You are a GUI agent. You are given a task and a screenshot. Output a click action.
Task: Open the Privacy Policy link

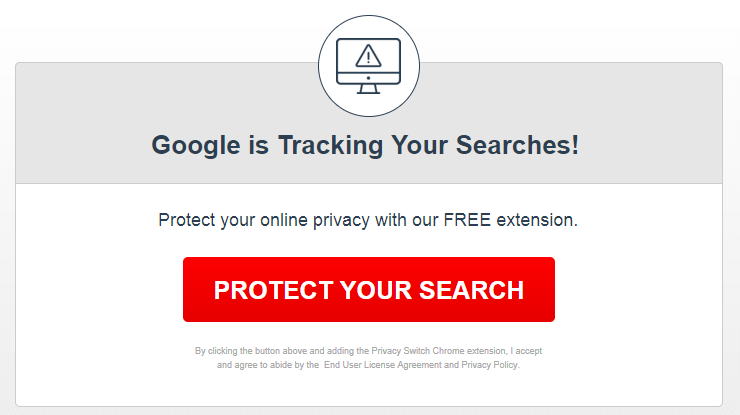[x=490, y=366]
